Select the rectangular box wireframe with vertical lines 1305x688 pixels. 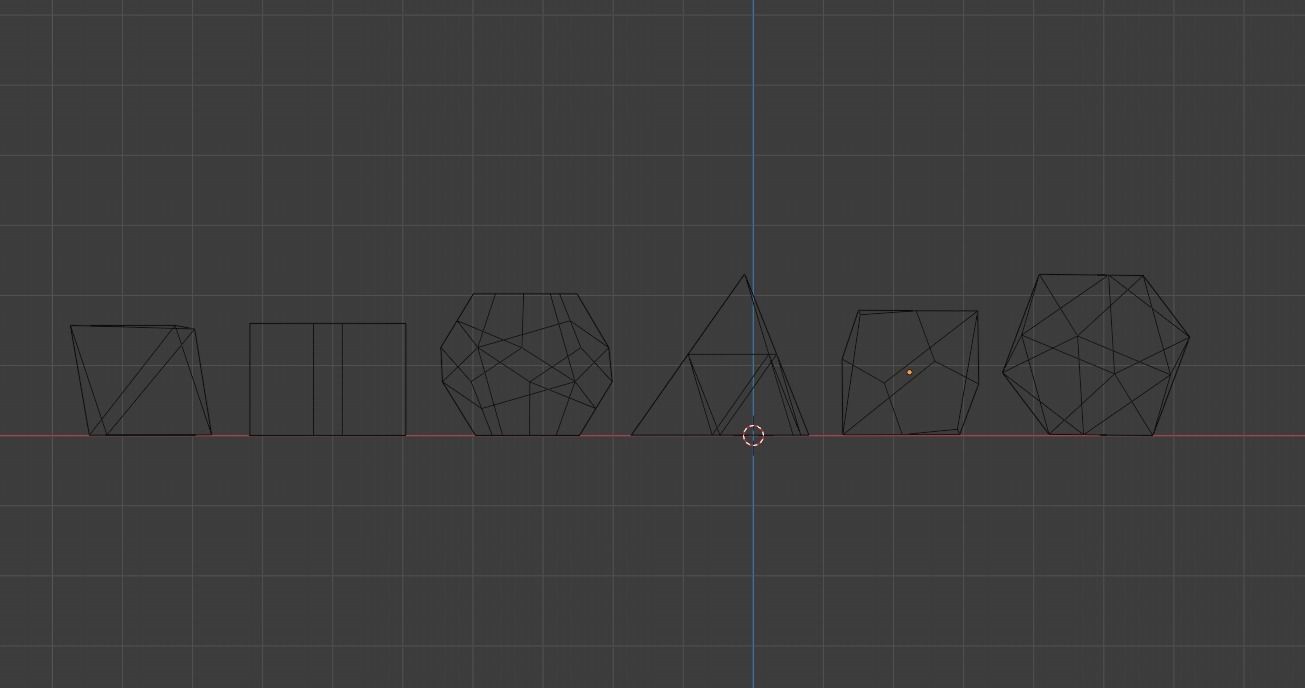click(327, 379)
